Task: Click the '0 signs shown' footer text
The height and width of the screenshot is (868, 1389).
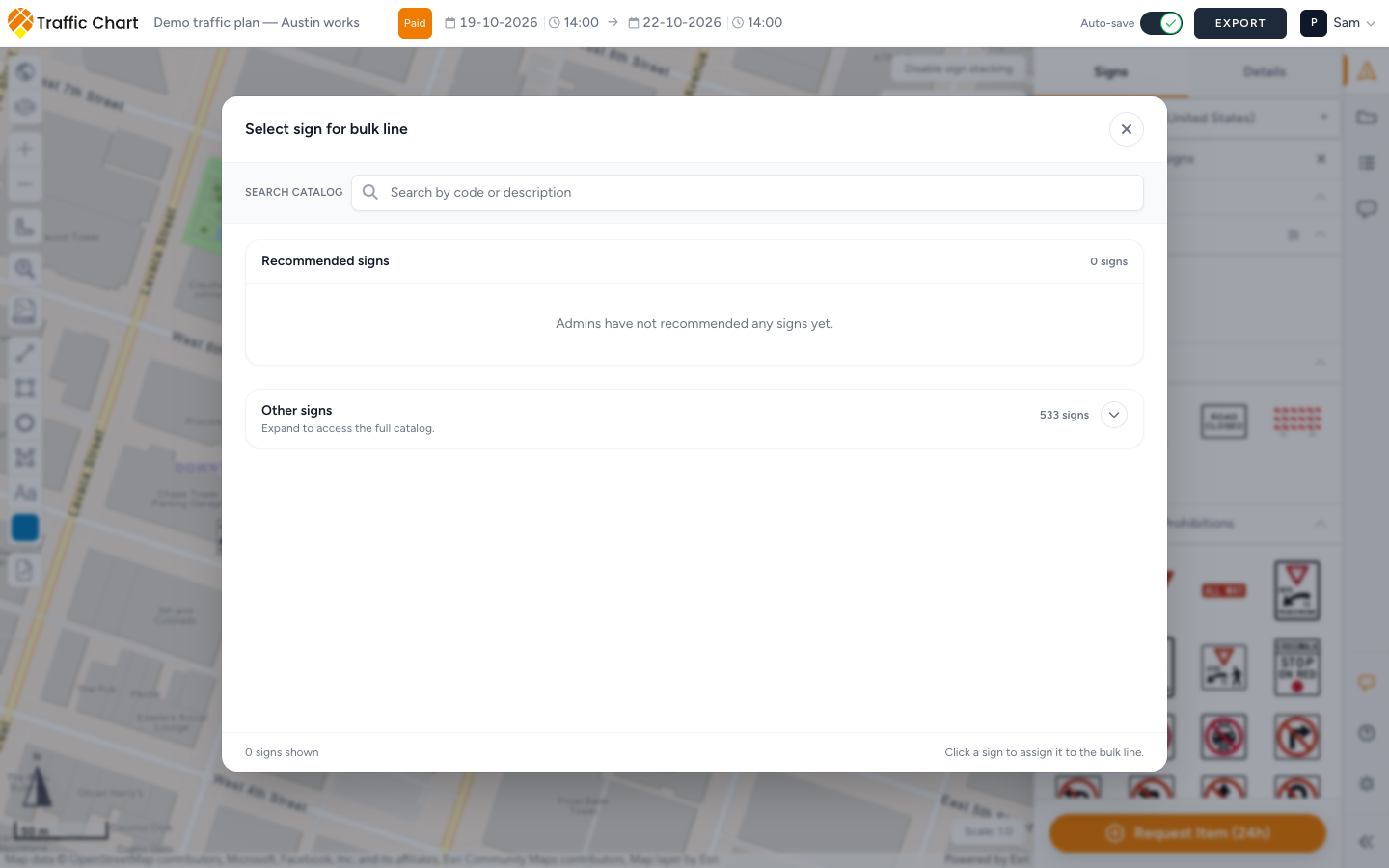Action: (x=282, y=752)
